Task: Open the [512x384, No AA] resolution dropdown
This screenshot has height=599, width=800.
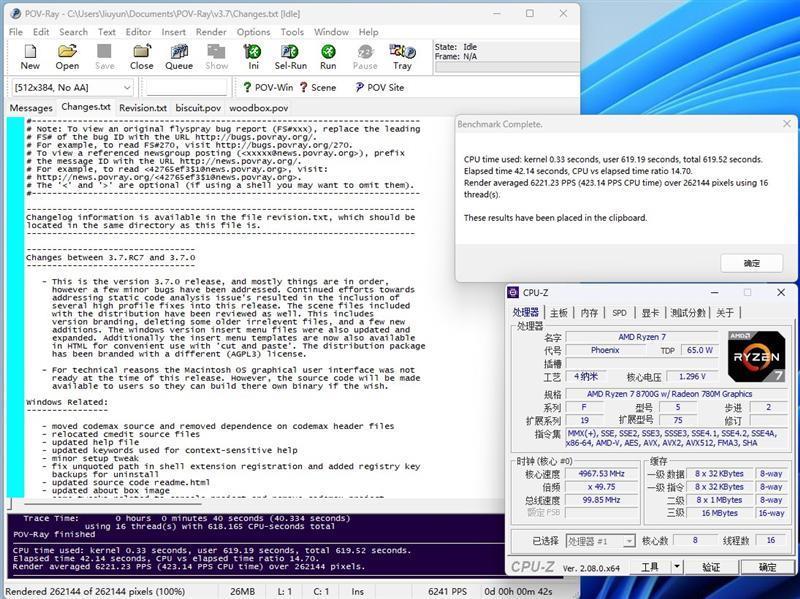Action: pyautogui.click(x=127, y=87)
